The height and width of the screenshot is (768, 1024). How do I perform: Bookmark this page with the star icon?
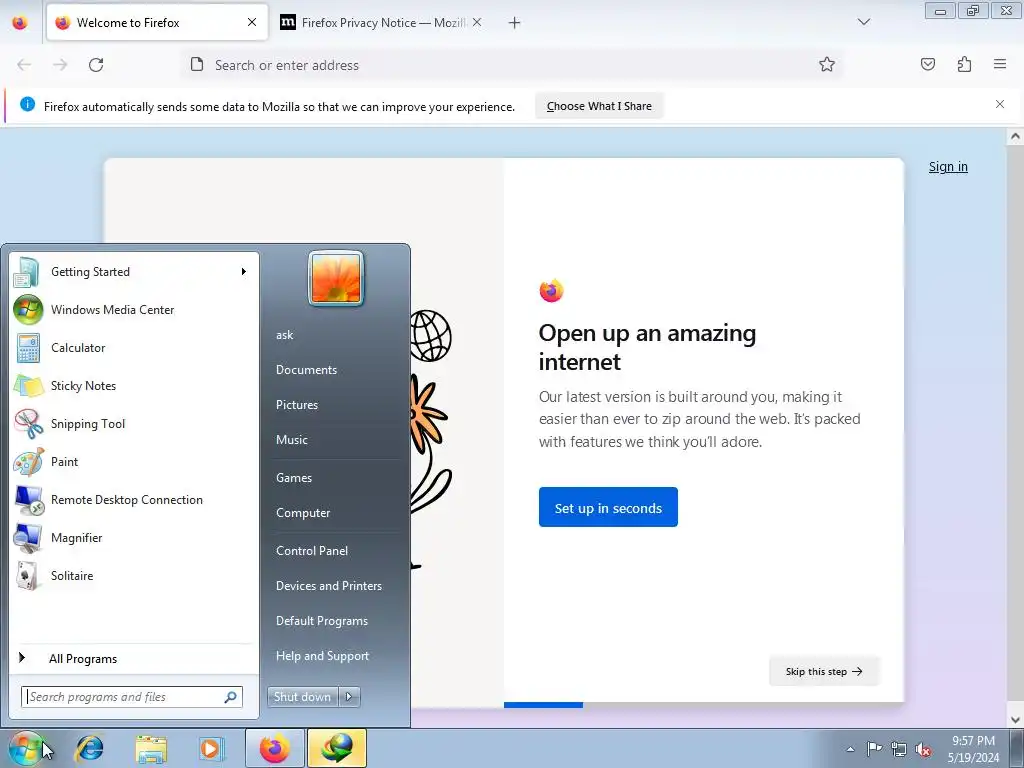pyautogui.click(x=827, y=64)
